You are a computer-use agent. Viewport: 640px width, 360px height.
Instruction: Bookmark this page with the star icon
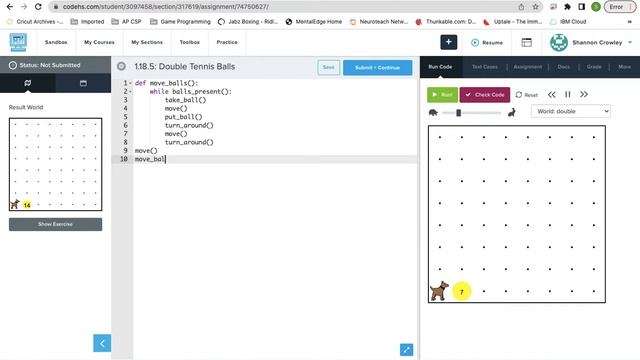pos(535,7)
